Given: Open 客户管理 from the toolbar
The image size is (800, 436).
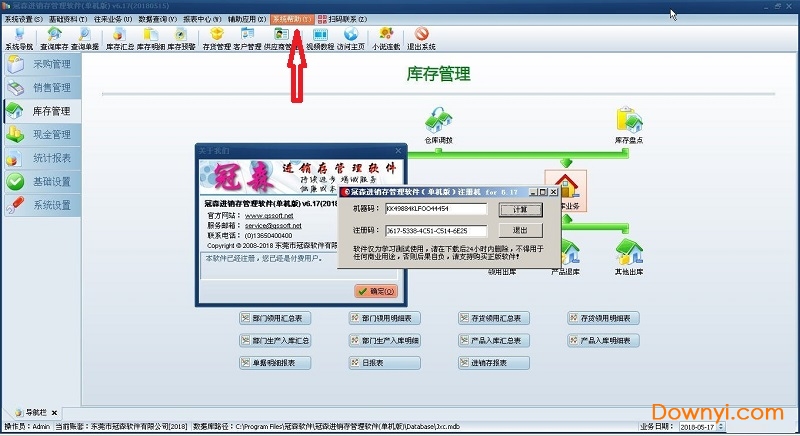Looking at the screenshot, I should click(247, 39).
